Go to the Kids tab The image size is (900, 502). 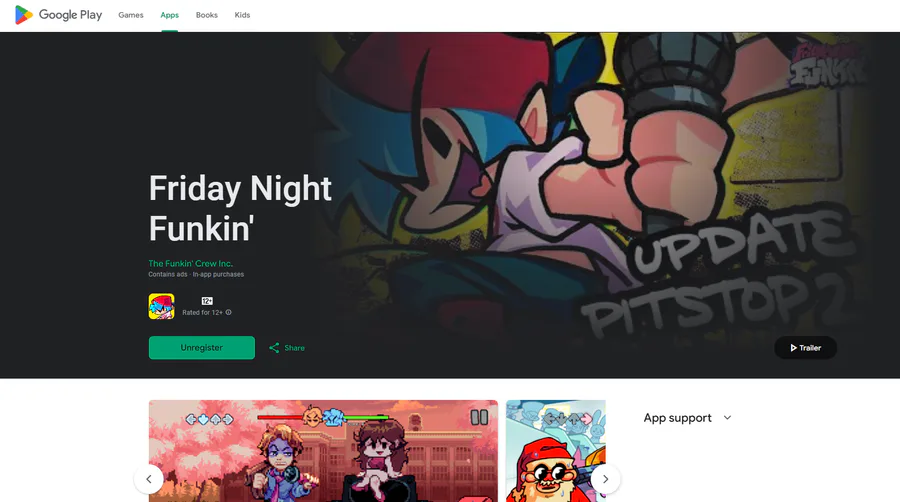click(242, 15)
